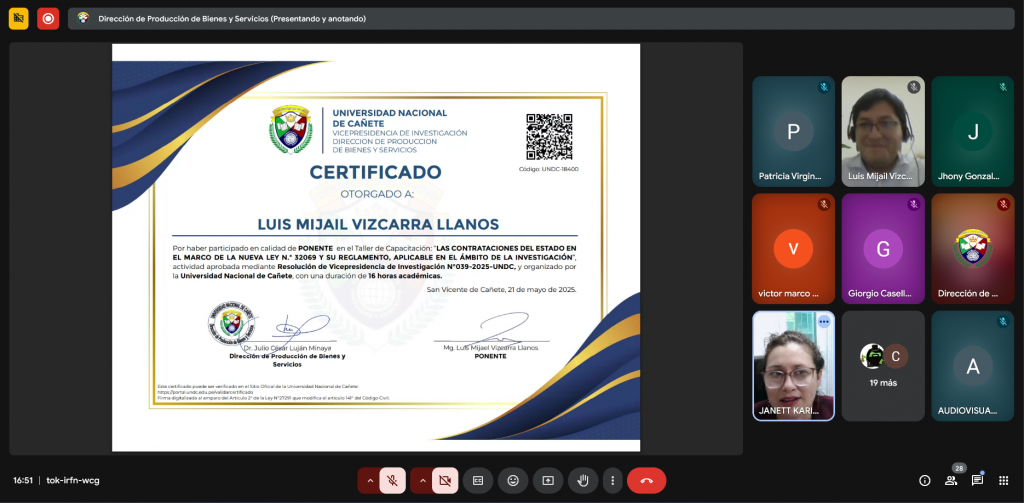Click Dr. Julio César Luján Minaya signature name
This screenshot has height=503, width=1024.
[287, 348]
